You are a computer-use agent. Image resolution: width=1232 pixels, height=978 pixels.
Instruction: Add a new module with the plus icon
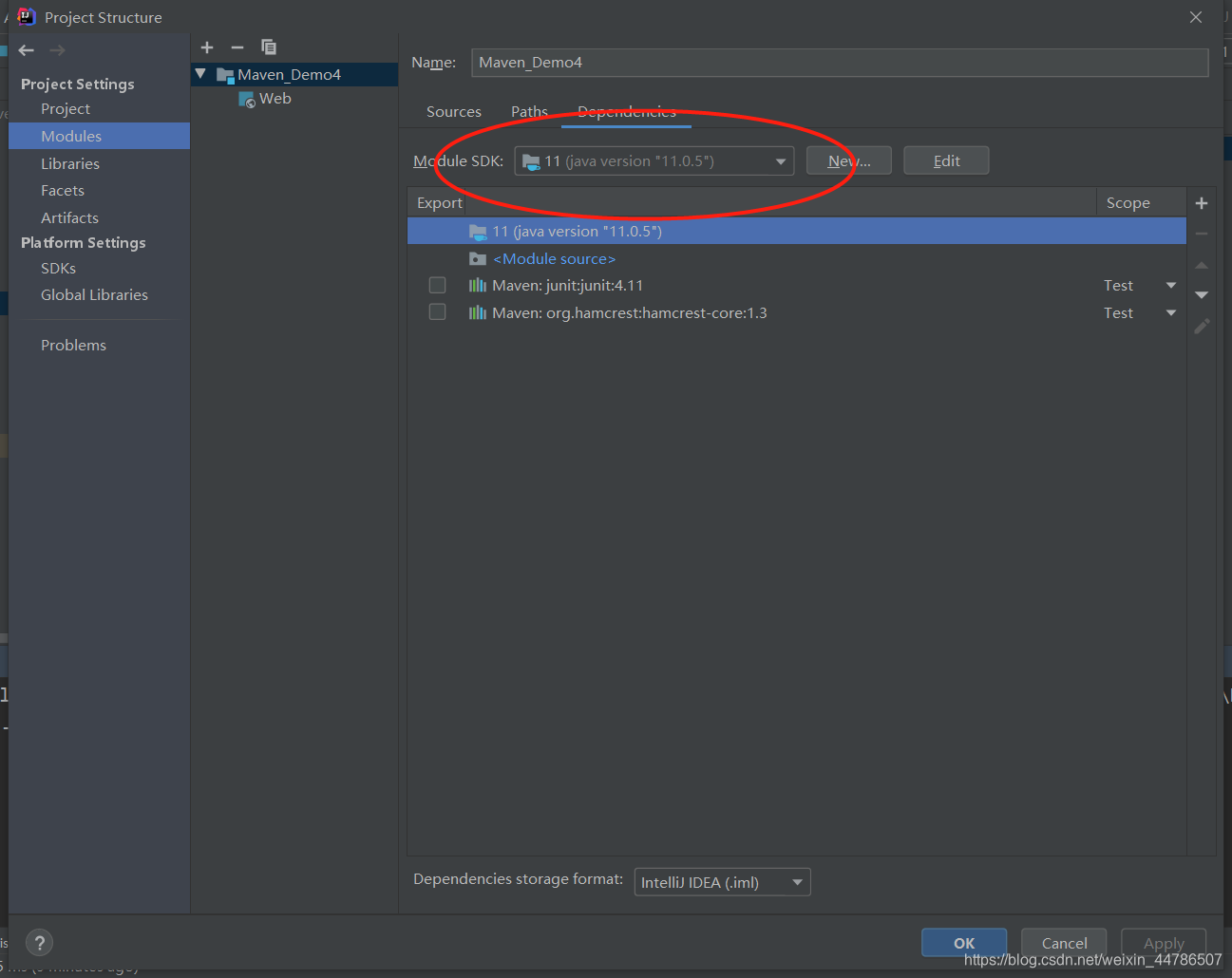[207, 47]
